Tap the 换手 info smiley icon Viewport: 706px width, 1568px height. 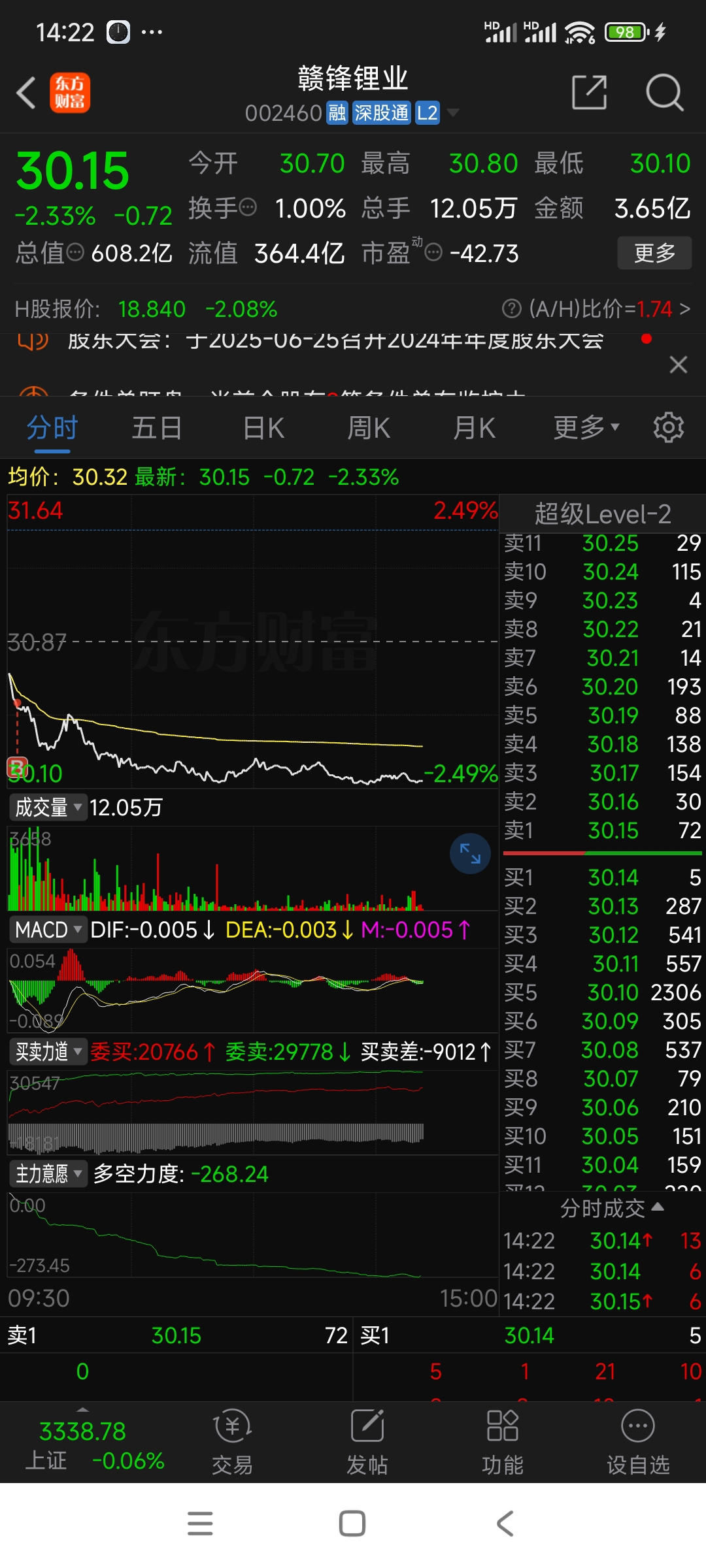(x=248, y=208)
